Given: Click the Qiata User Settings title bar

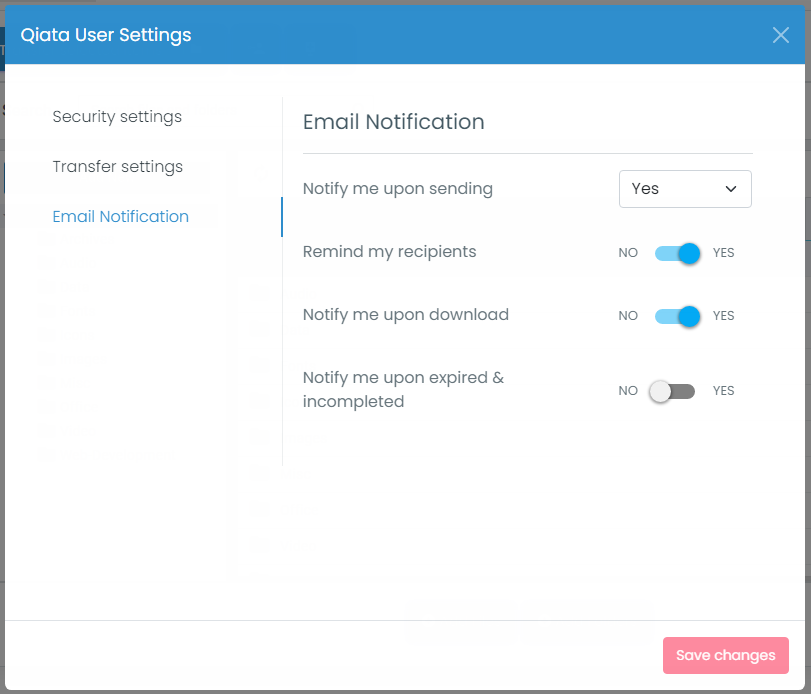Looking at the screenshot, I should [105, 35].
